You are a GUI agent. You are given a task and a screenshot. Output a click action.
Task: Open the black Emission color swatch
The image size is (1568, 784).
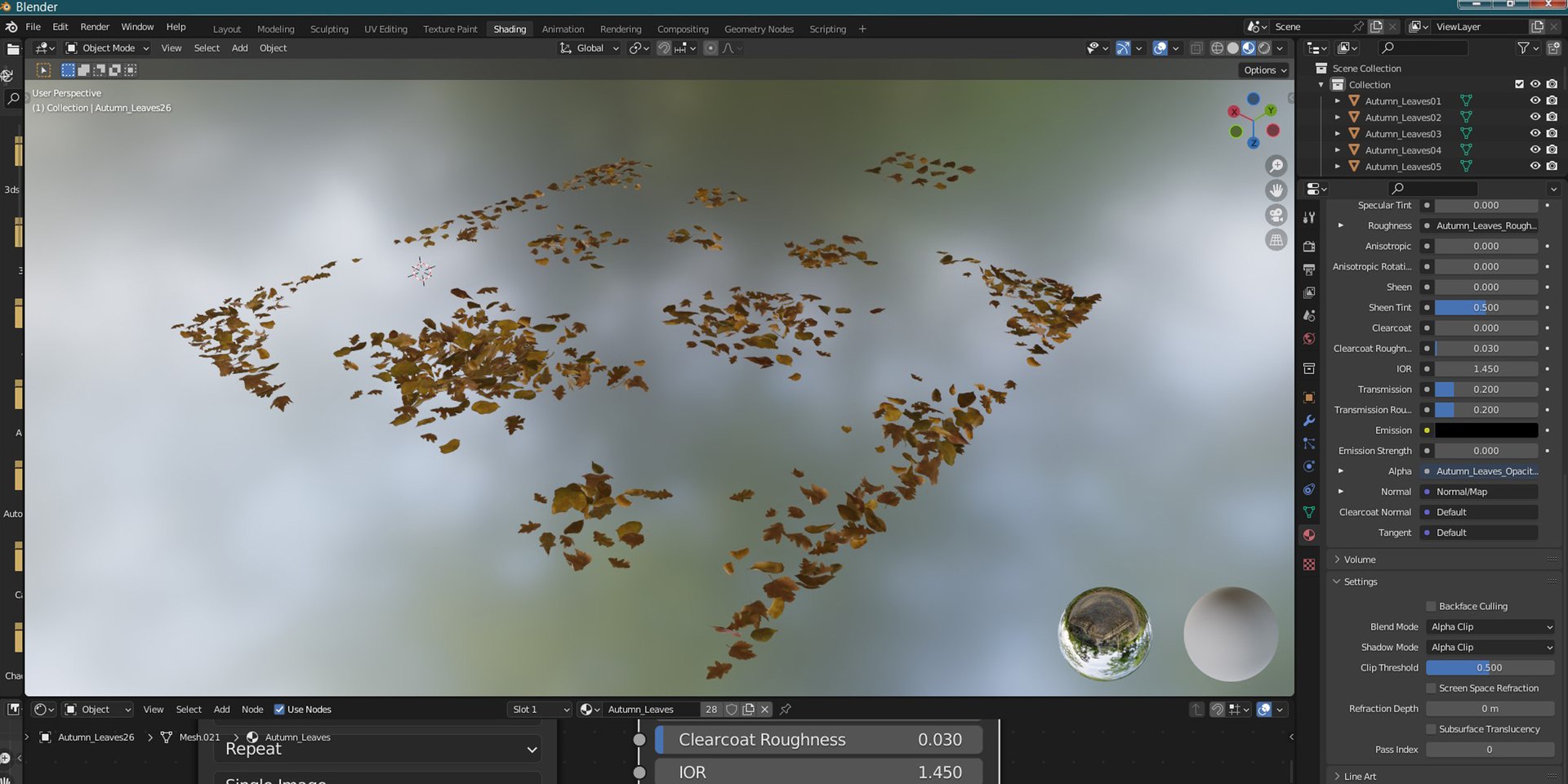tap(1486, 430)
